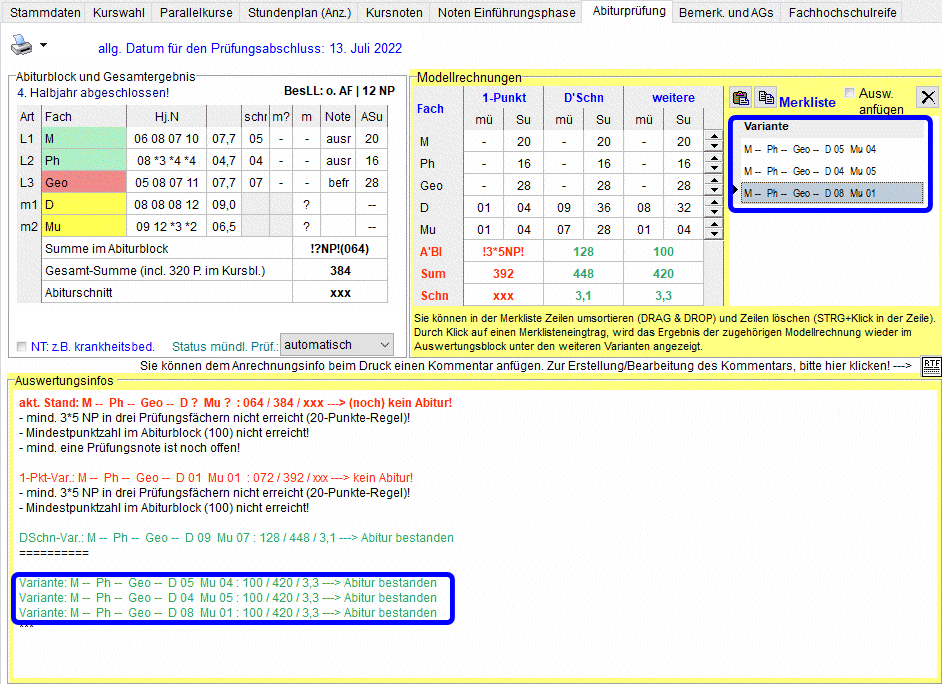Screen dimensions: 942x684
Task: Click the spinner stepper for row Mu
Action: 713,230
